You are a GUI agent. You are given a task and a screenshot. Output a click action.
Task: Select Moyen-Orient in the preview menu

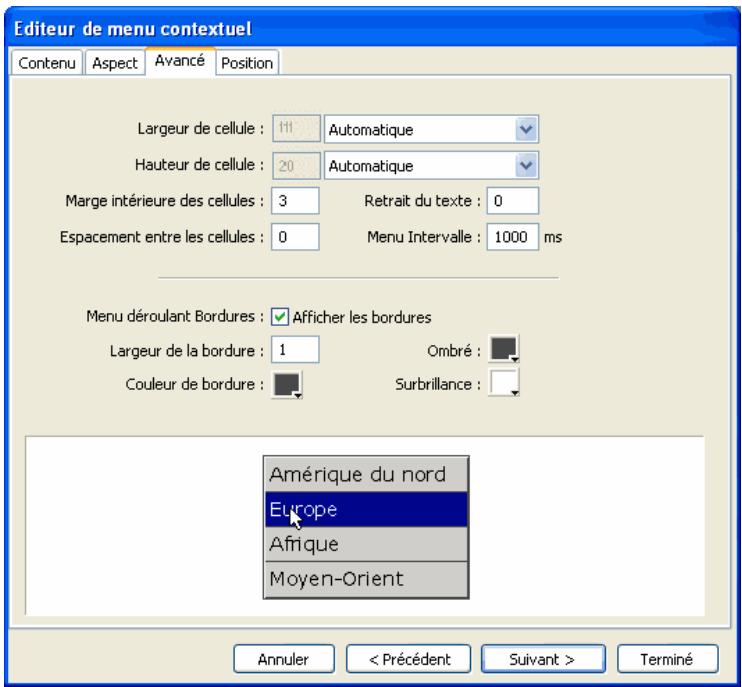point(366,579)
